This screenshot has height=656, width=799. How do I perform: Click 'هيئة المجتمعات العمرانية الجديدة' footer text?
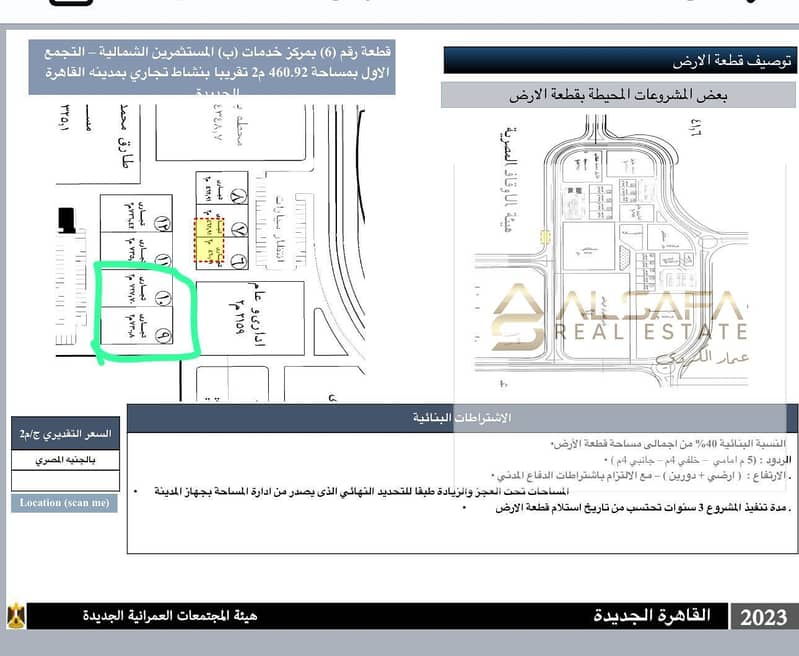pos(170,616)
